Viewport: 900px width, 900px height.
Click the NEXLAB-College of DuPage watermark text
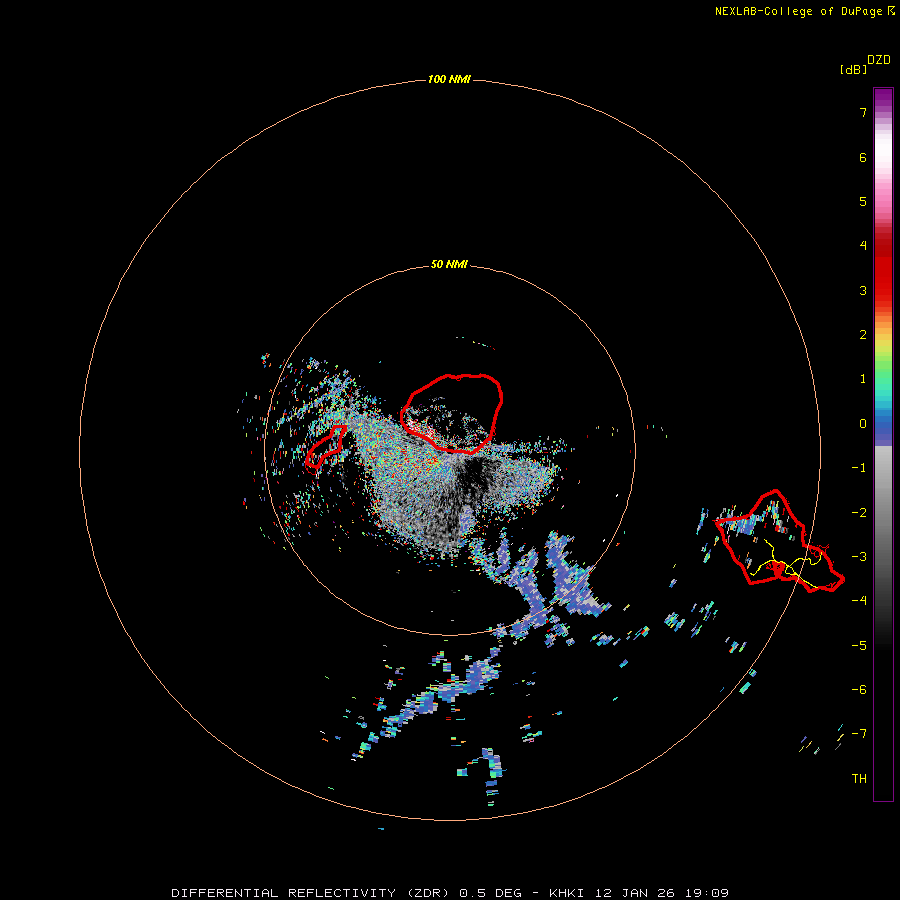804,11
